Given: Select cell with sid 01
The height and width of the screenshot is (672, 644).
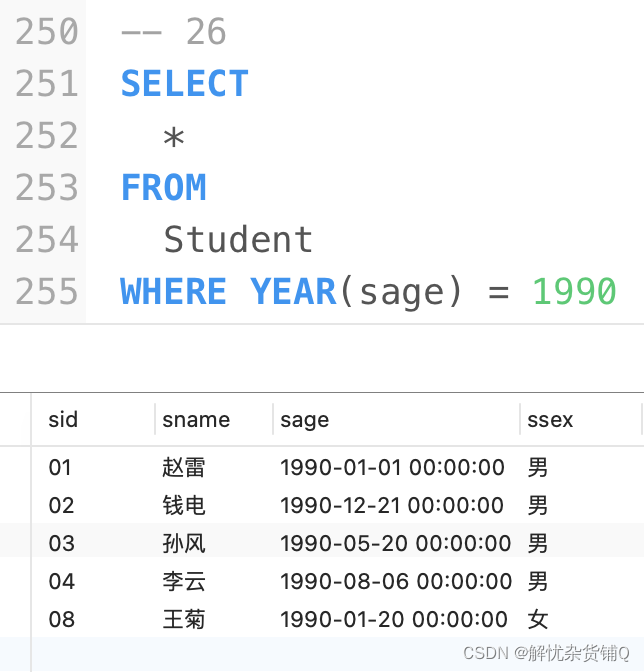Looking at the screenshot, I should (x=60, y=467).
